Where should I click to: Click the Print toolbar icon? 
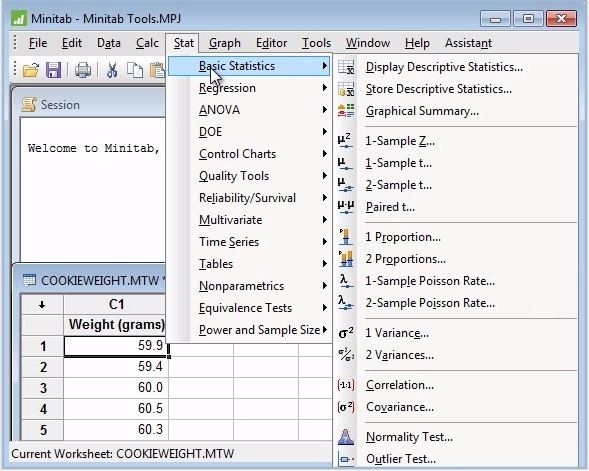point(83,70)
